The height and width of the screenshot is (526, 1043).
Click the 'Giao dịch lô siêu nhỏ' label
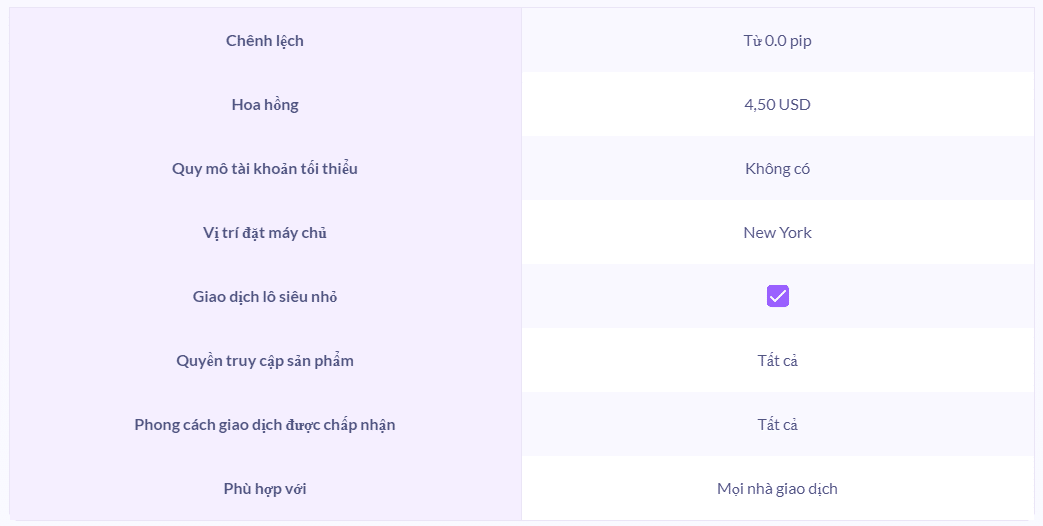pyautogui.click(x=265, y=297)
